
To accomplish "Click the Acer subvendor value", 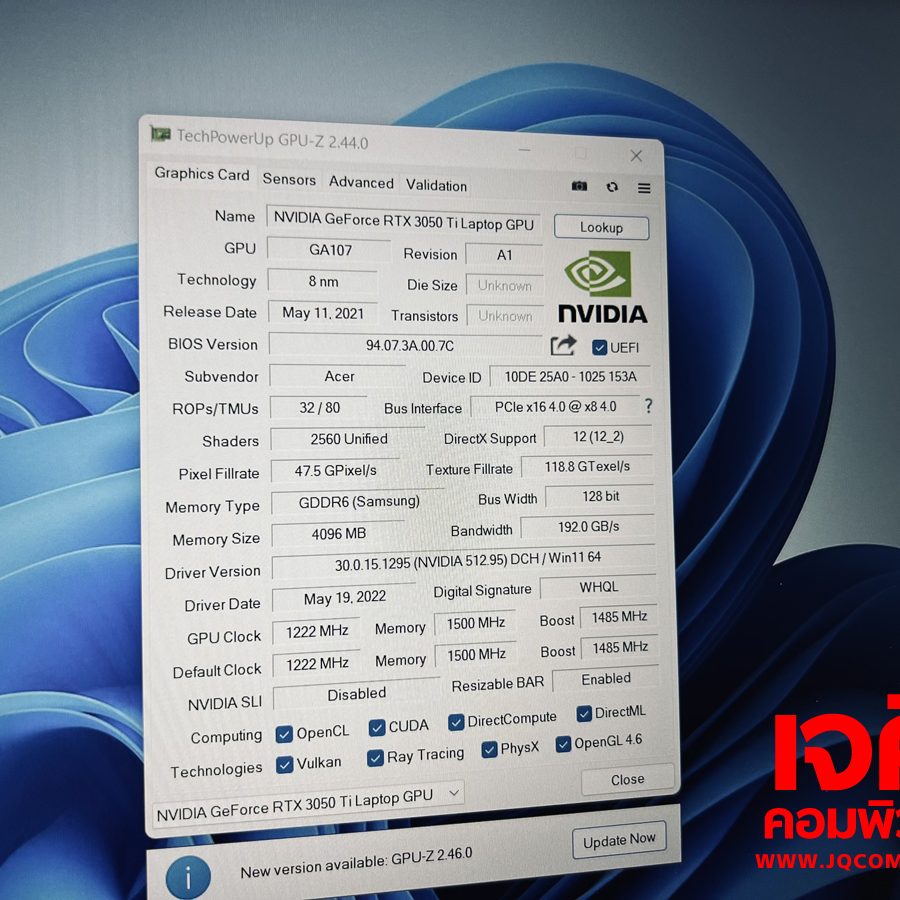I will [x=338, y=377].
